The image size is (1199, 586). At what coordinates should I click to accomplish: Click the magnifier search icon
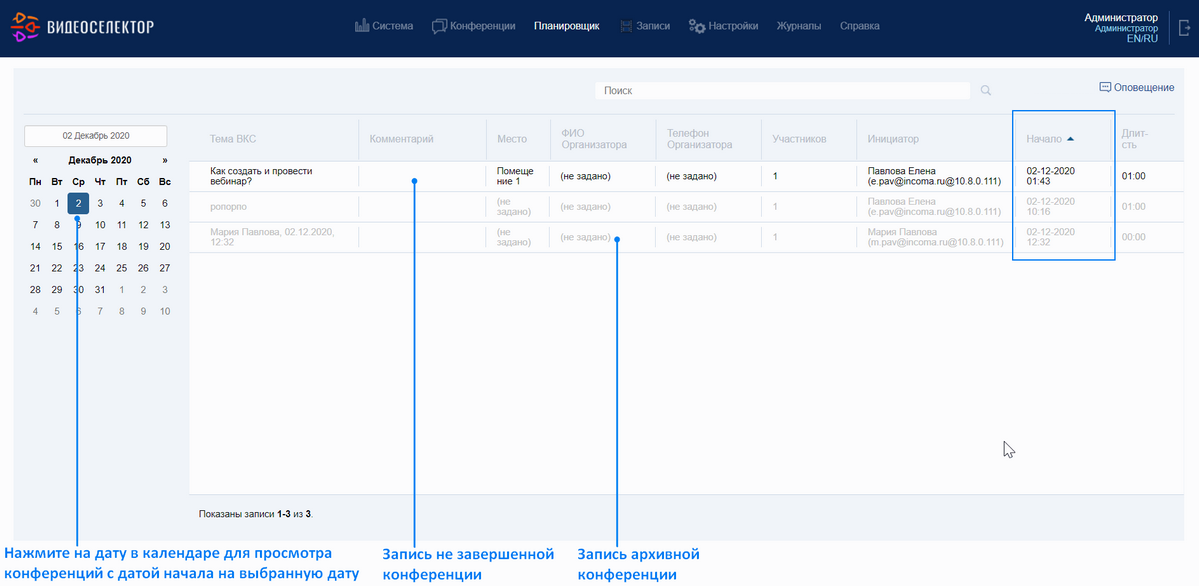[986, 90]
